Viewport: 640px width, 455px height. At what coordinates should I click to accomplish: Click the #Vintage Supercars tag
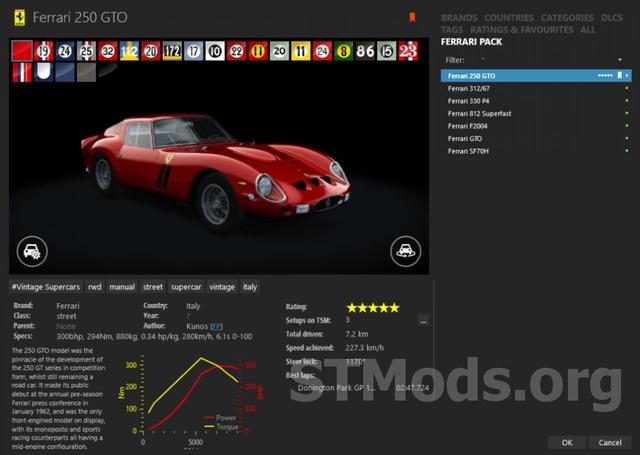pyautogui.click(x=46, y=287)
